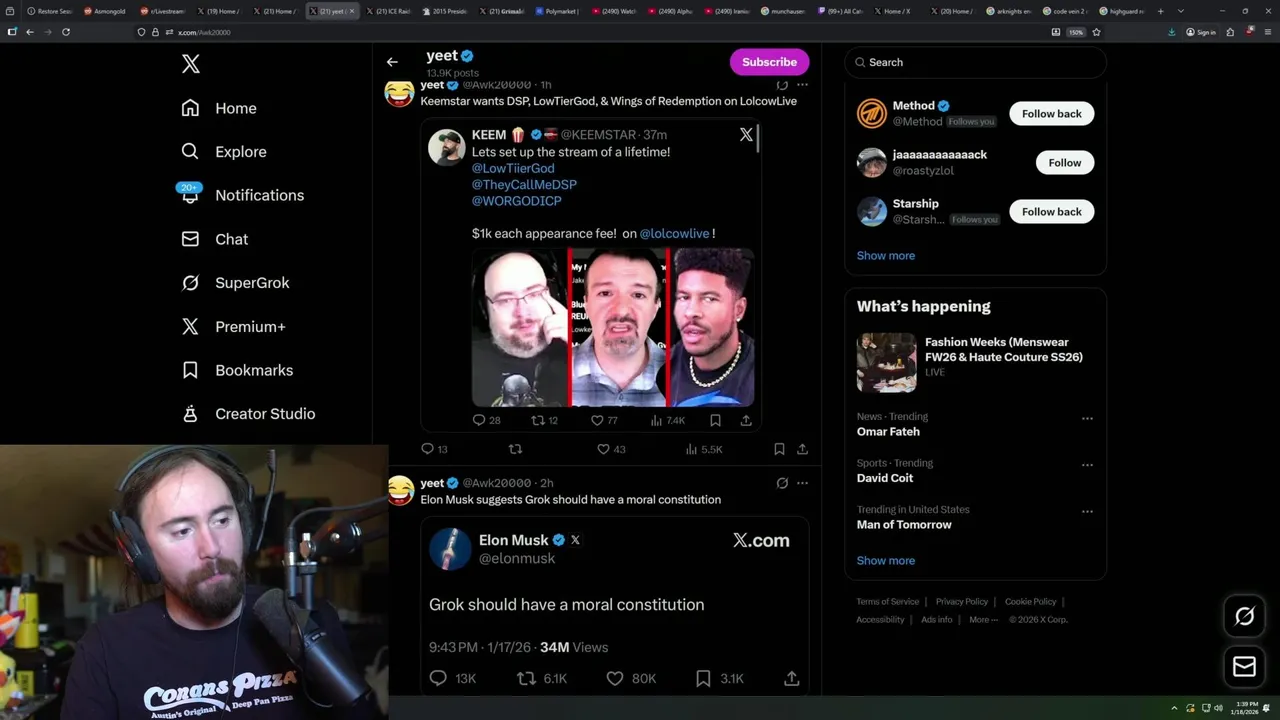The image size is (1280, 720).
Task: Reply to KEEMSTAR's quoted tweet with 28 replies
Action: (x=486, y=420)
